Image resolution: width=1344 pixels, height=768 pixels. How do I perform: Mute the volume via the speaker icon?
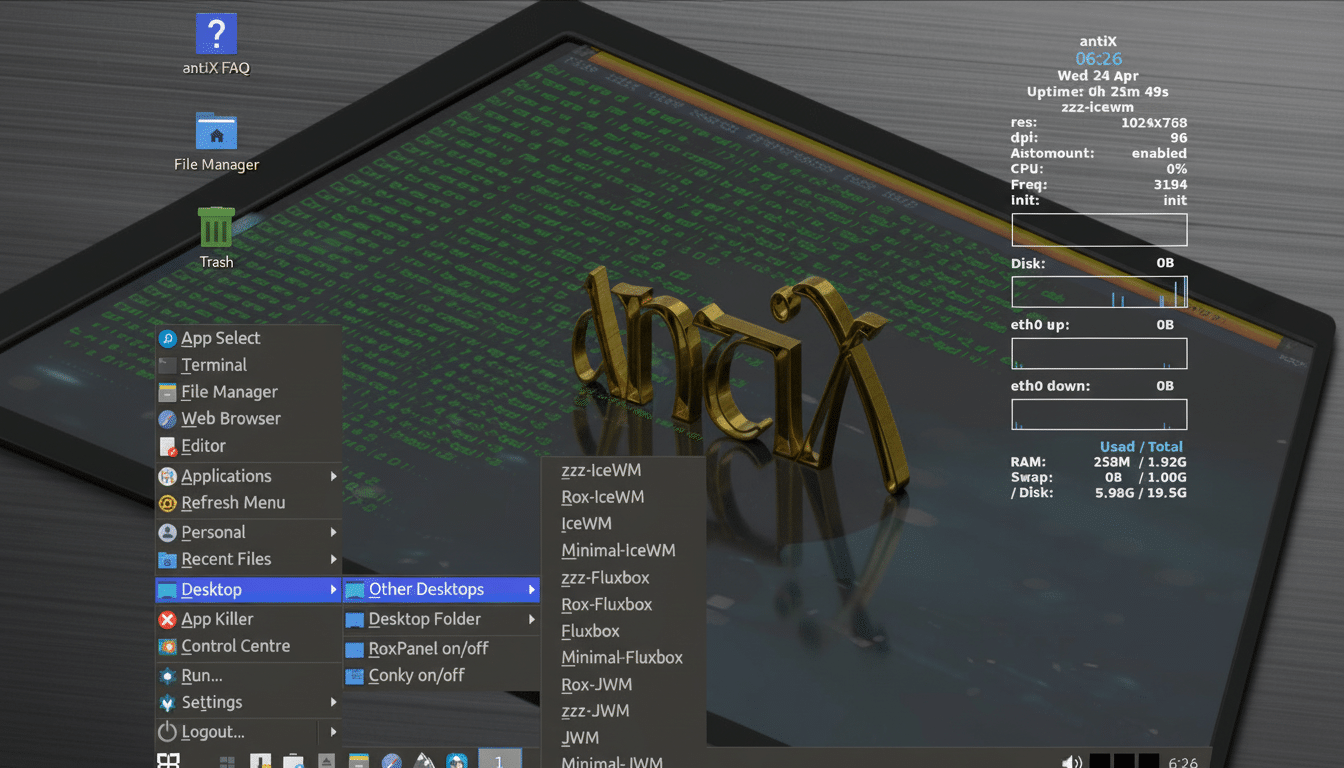click(1071, 761)
